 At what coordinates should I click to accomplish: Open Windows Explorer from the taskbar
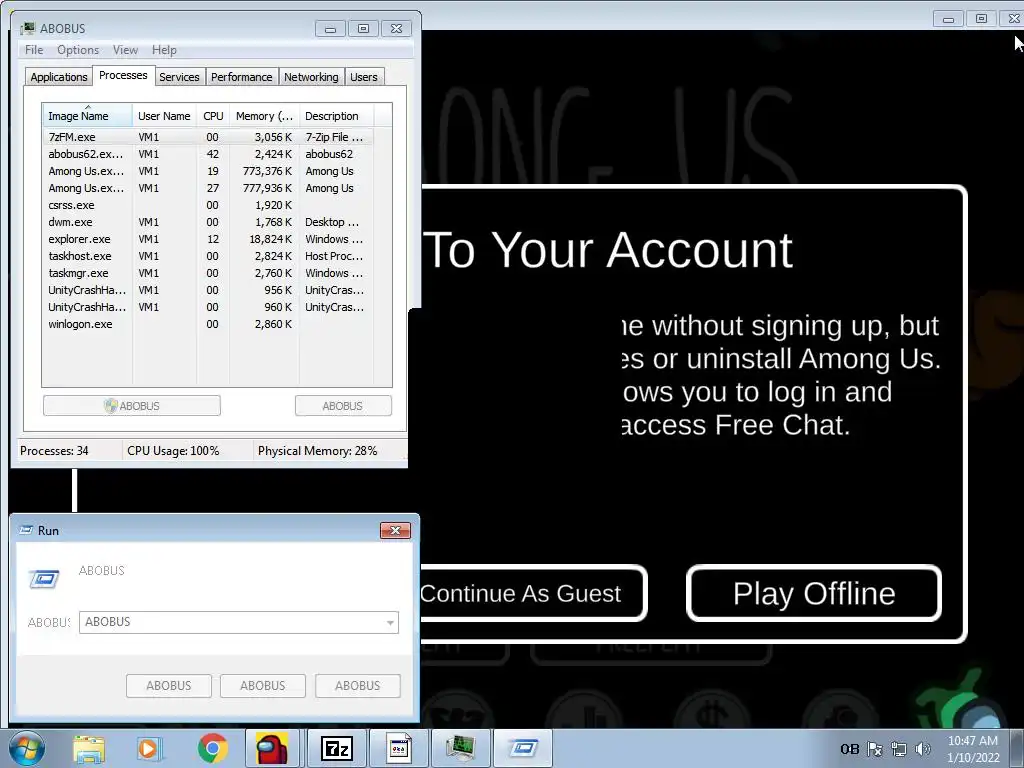click(x=89, y=749)
